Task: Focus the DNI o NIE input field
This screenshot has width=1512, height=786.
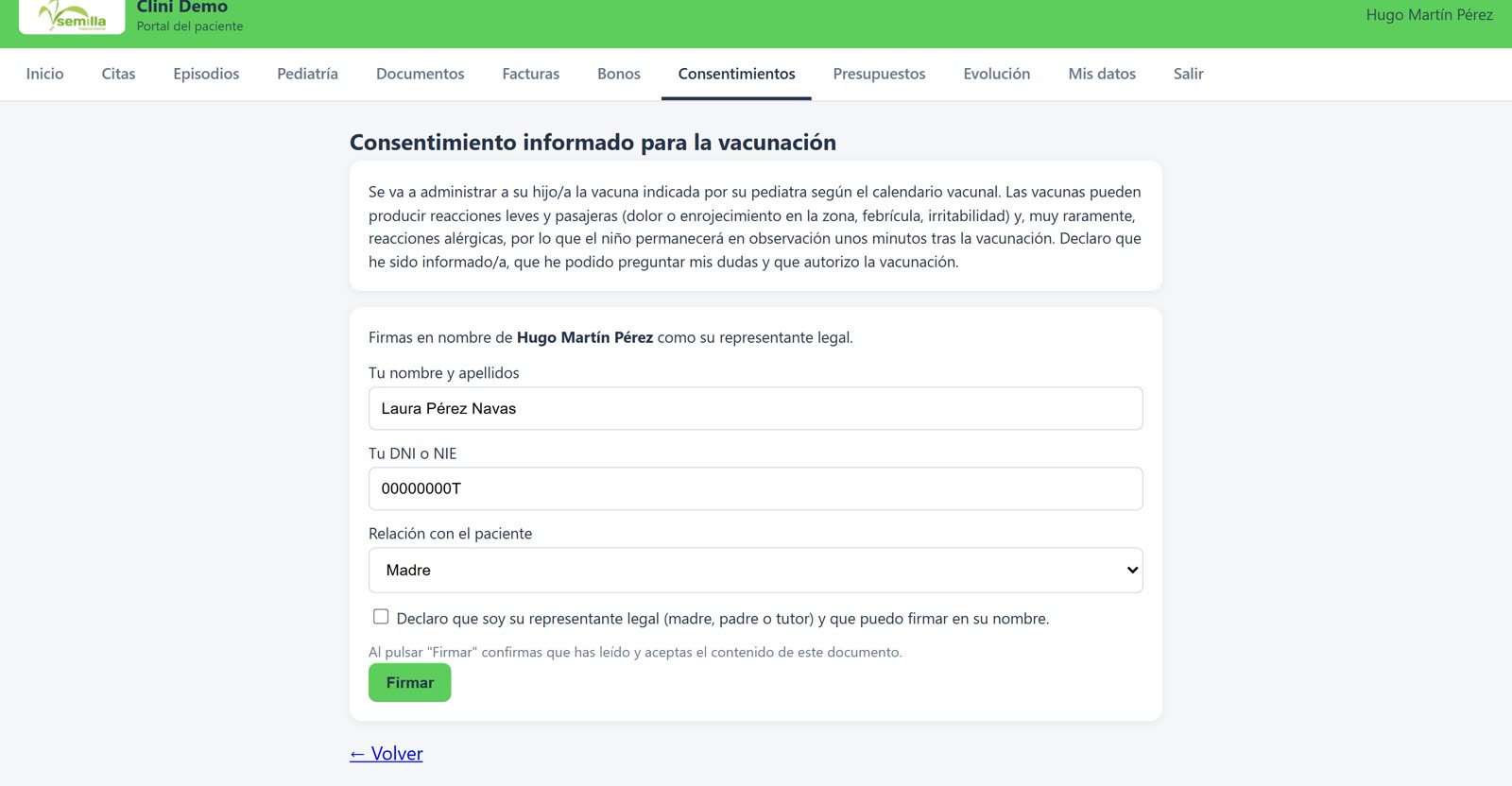Action: [x=755, y=488]
